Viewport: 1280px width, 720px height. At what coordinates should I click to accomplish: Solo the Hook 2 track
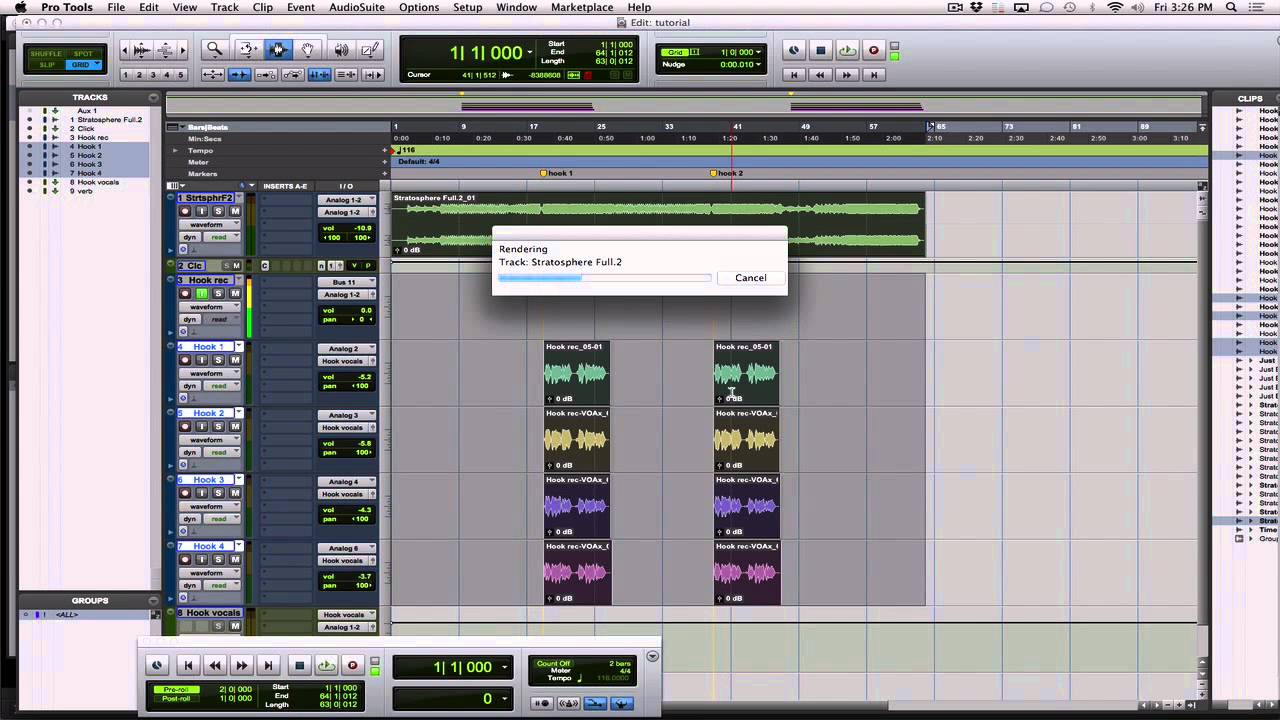218,426
